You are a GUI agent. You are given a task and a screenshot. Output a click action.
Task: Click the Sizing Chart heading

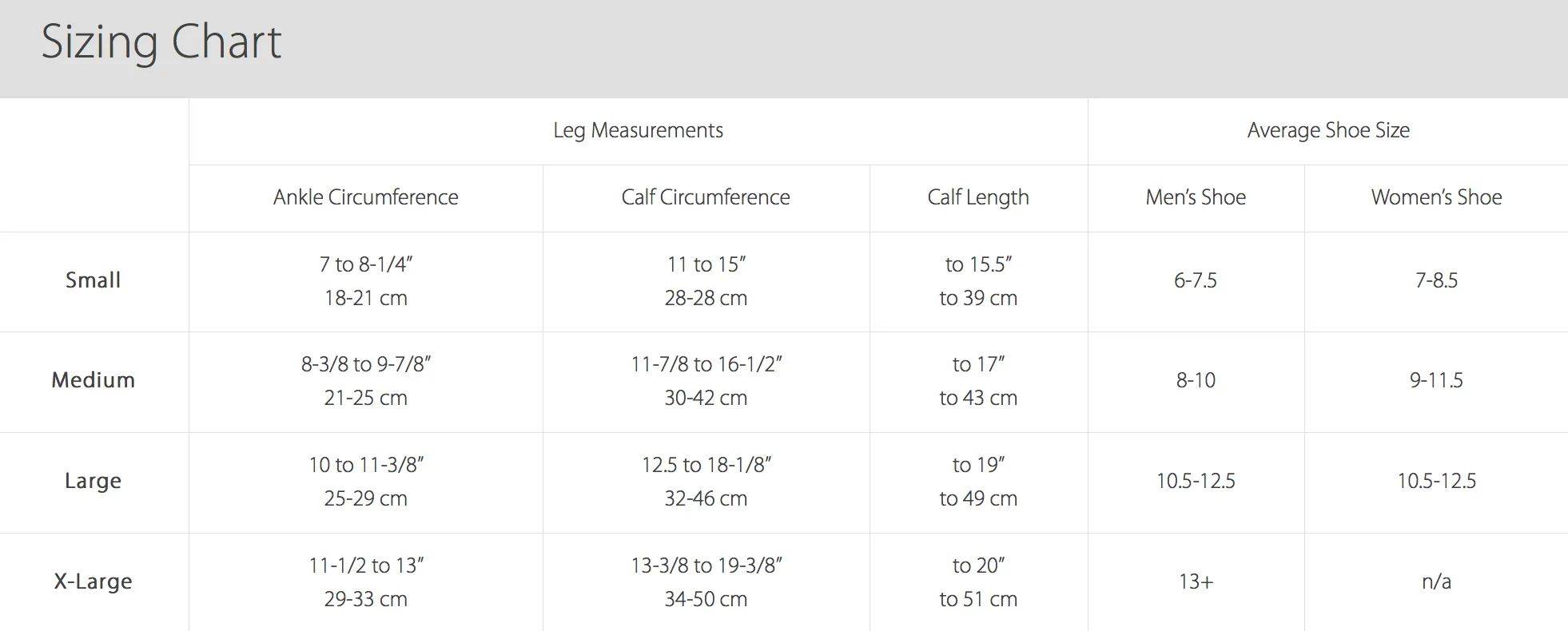[x=161, y=42]
